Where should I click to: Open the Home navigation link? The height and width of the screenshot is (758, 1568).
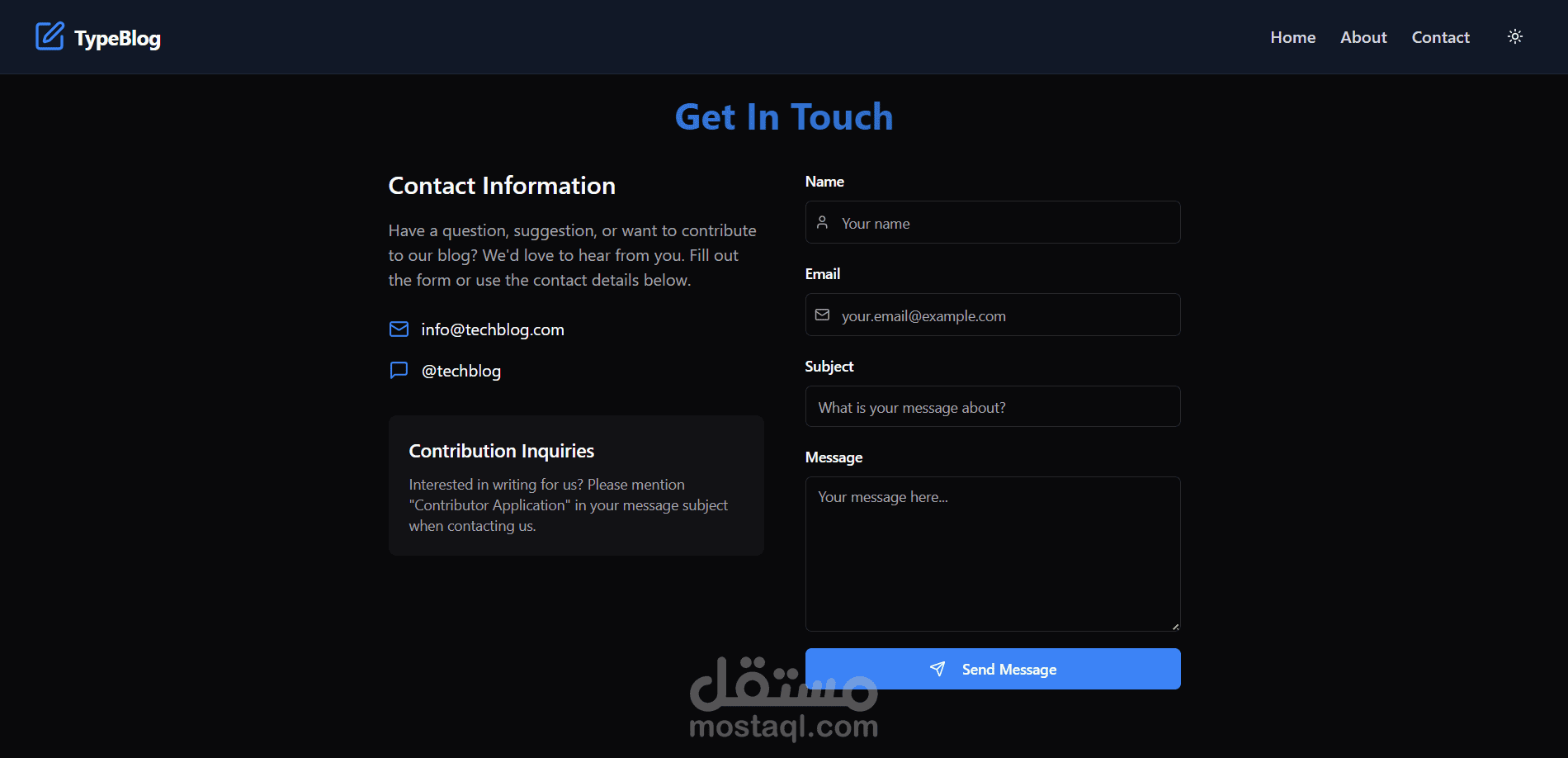[1292, 37]
